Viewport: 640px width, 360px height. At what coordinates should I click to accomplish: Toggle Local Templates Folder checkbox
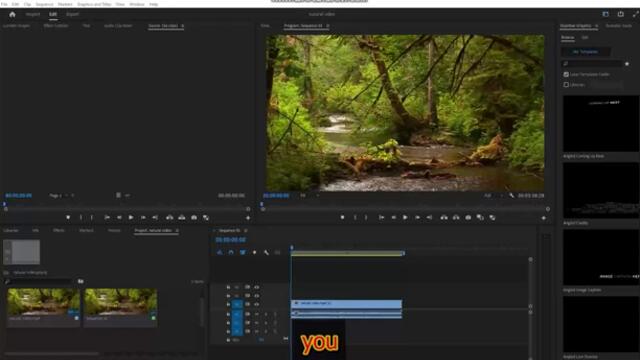[566, 74]
